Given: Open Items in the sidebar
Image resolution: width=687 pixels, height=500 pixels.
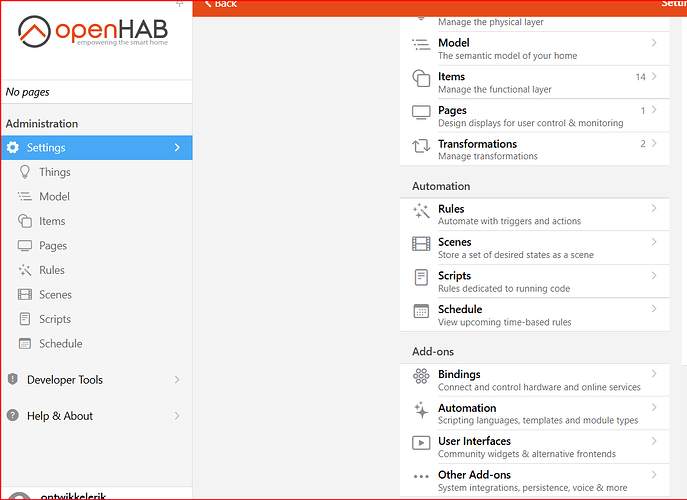Looking at the screenshot, I should pos(96,221).
